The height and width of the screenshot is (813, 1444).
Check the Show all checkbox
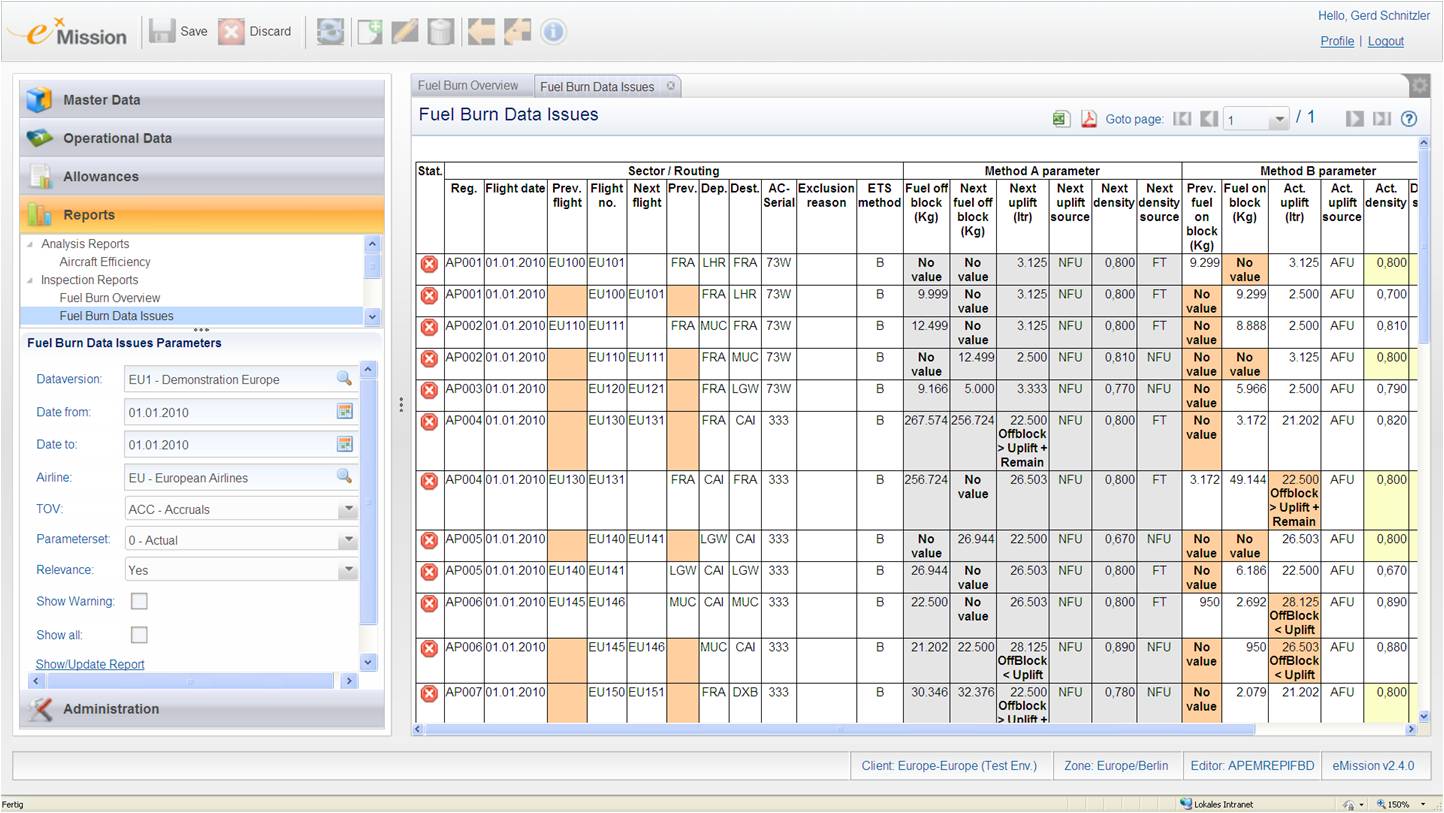pyautogui.click(x=139, y=635)
